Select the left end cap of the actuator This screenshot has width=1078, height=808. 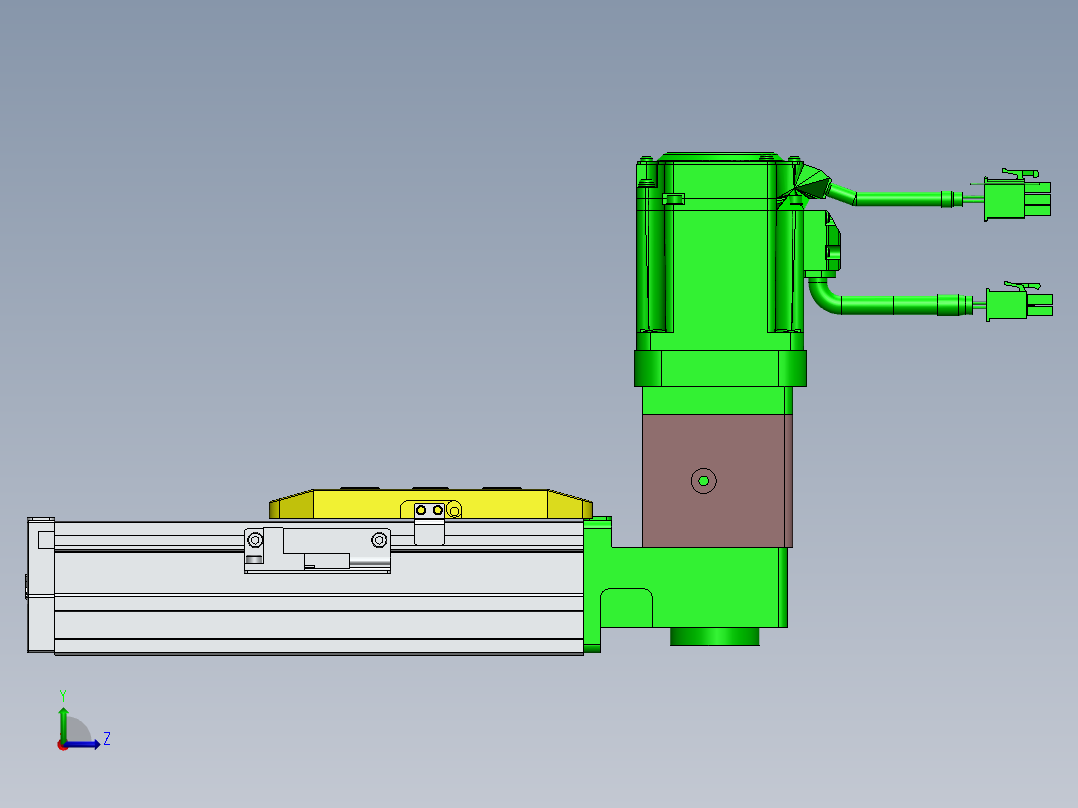[41, 585]
